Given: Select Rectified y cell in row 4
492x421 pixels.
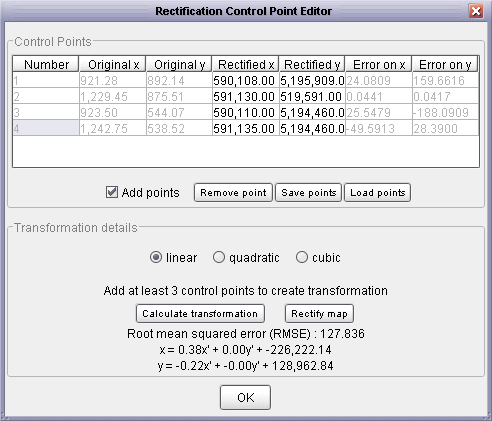Looking at the screenshot, I should click(x=312, y=128).
